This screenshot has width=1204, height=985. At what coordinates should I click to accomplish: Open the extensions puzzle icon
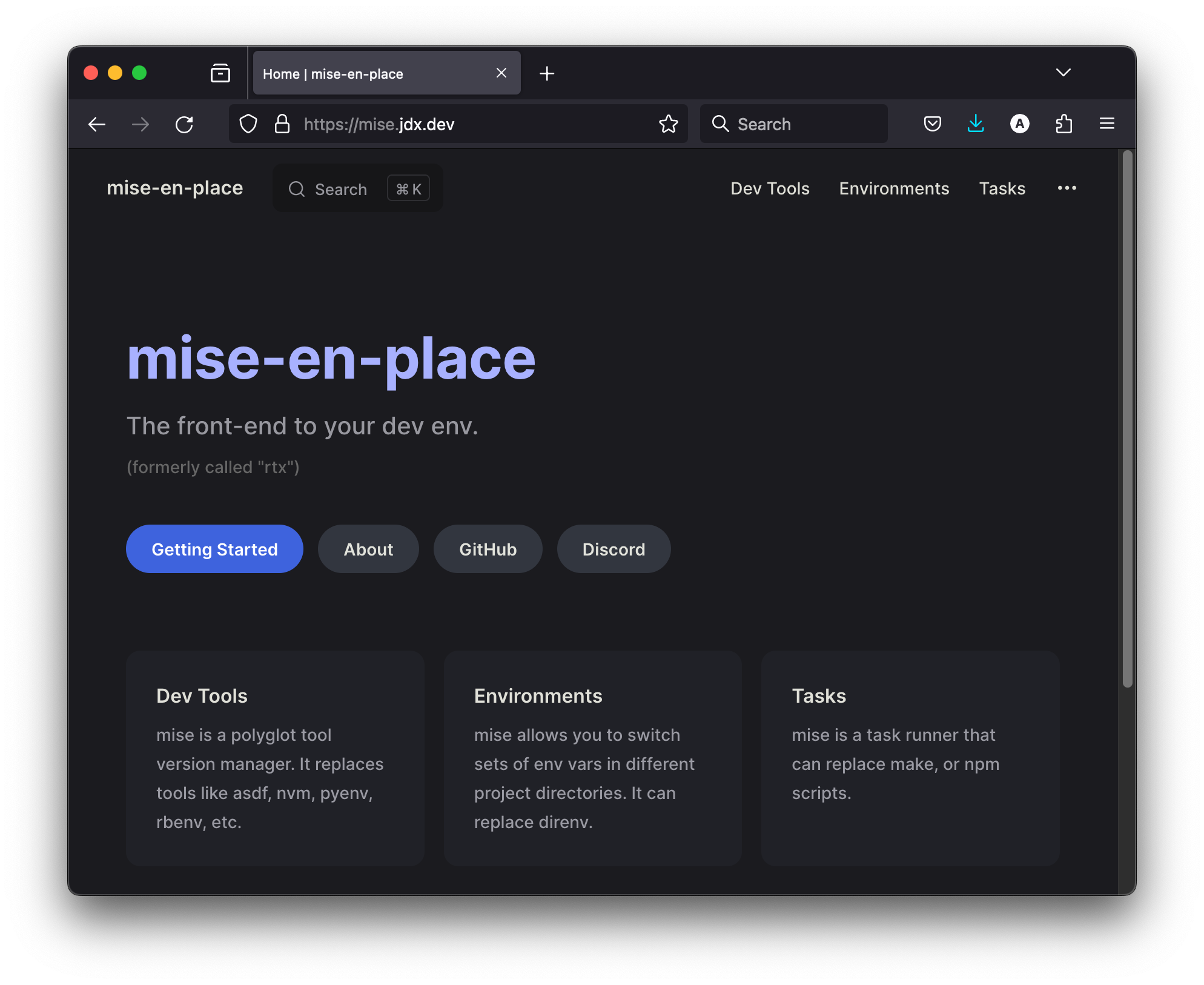coord(1064,124)
